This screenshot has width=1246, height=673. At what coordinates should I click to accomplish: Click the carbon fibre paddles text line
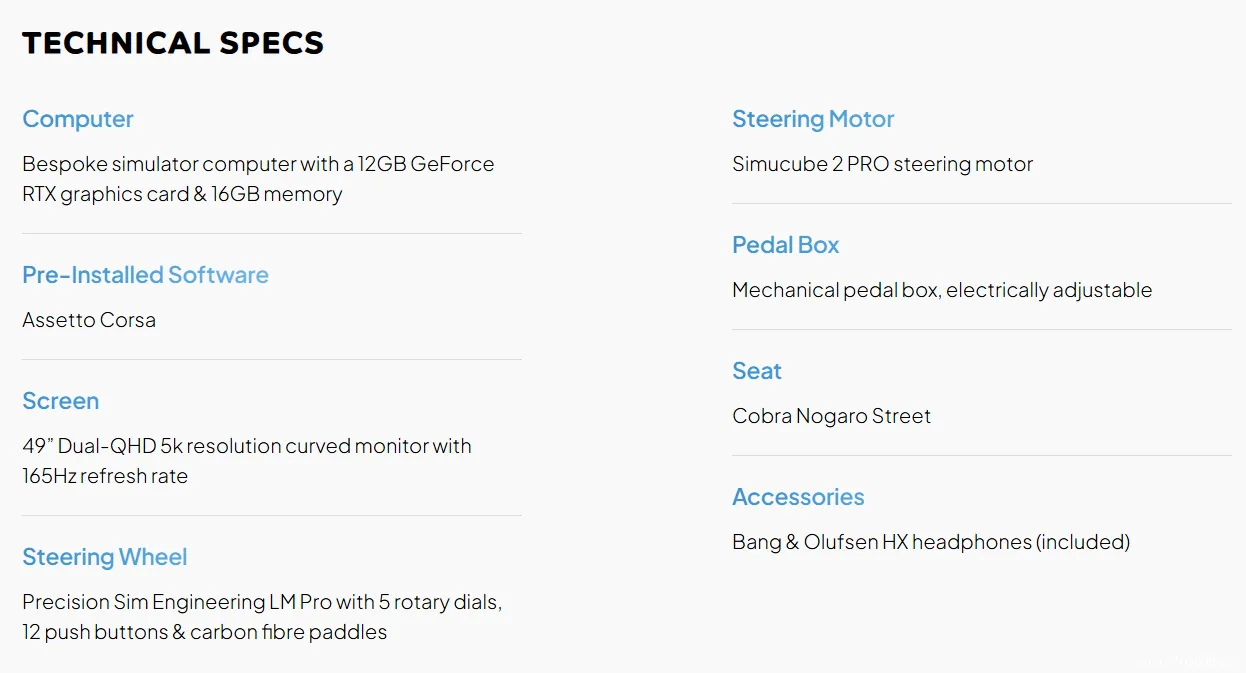point(205,632)
